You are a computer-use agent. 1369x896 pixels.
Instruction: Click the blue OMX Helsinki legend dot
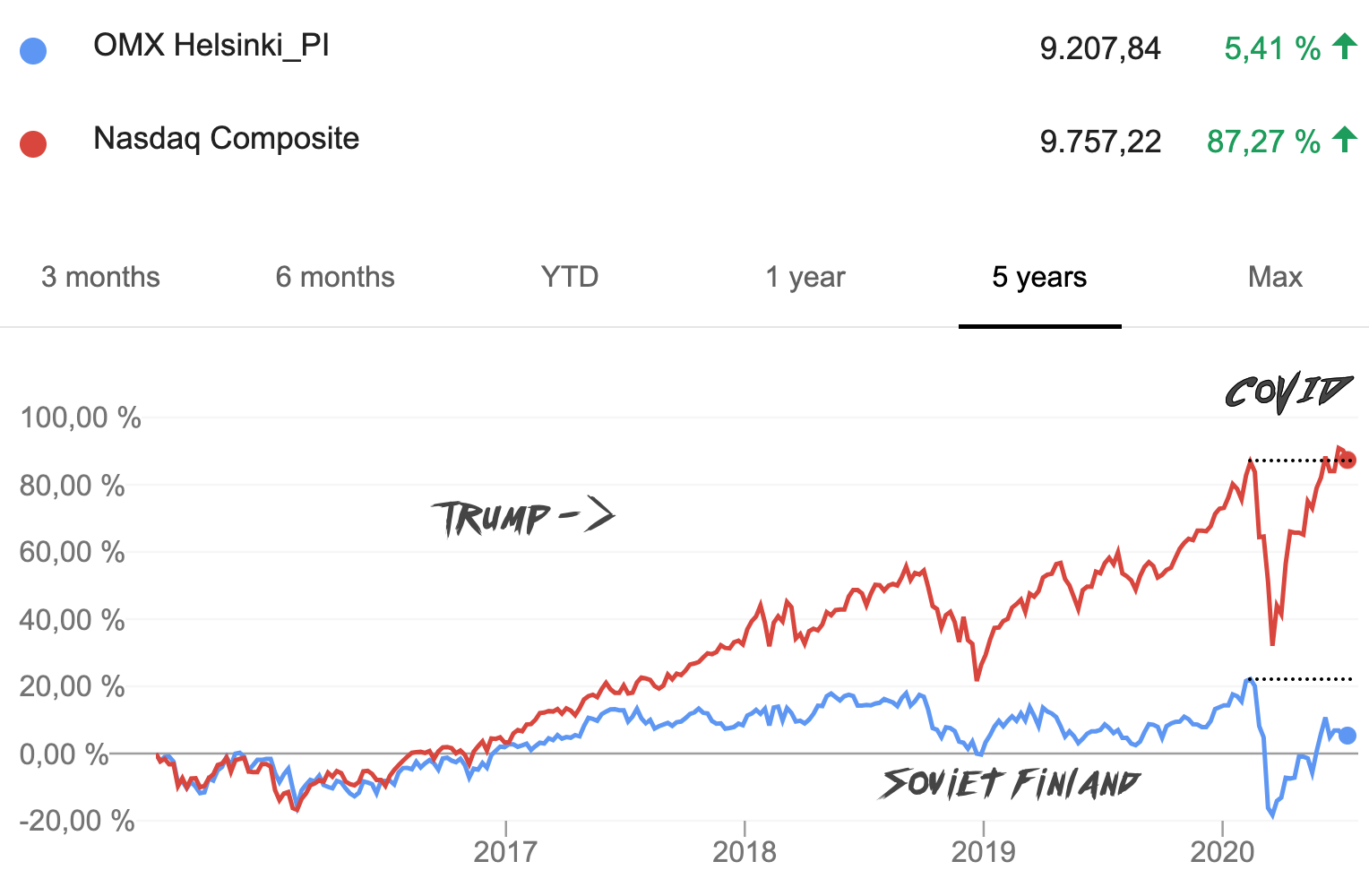point(33,50)
